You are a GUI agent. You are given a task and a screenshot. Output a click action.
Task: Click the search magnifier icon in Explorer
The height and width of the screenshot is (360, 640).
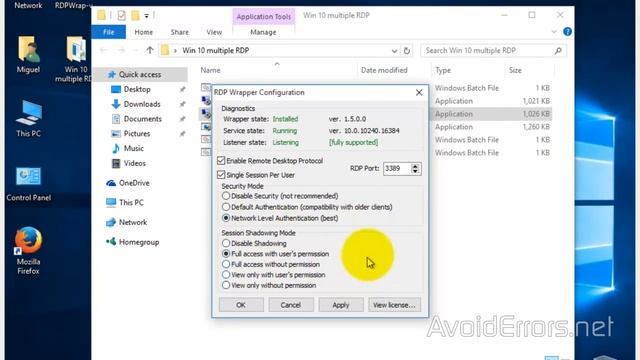click(x=558, y=51)
